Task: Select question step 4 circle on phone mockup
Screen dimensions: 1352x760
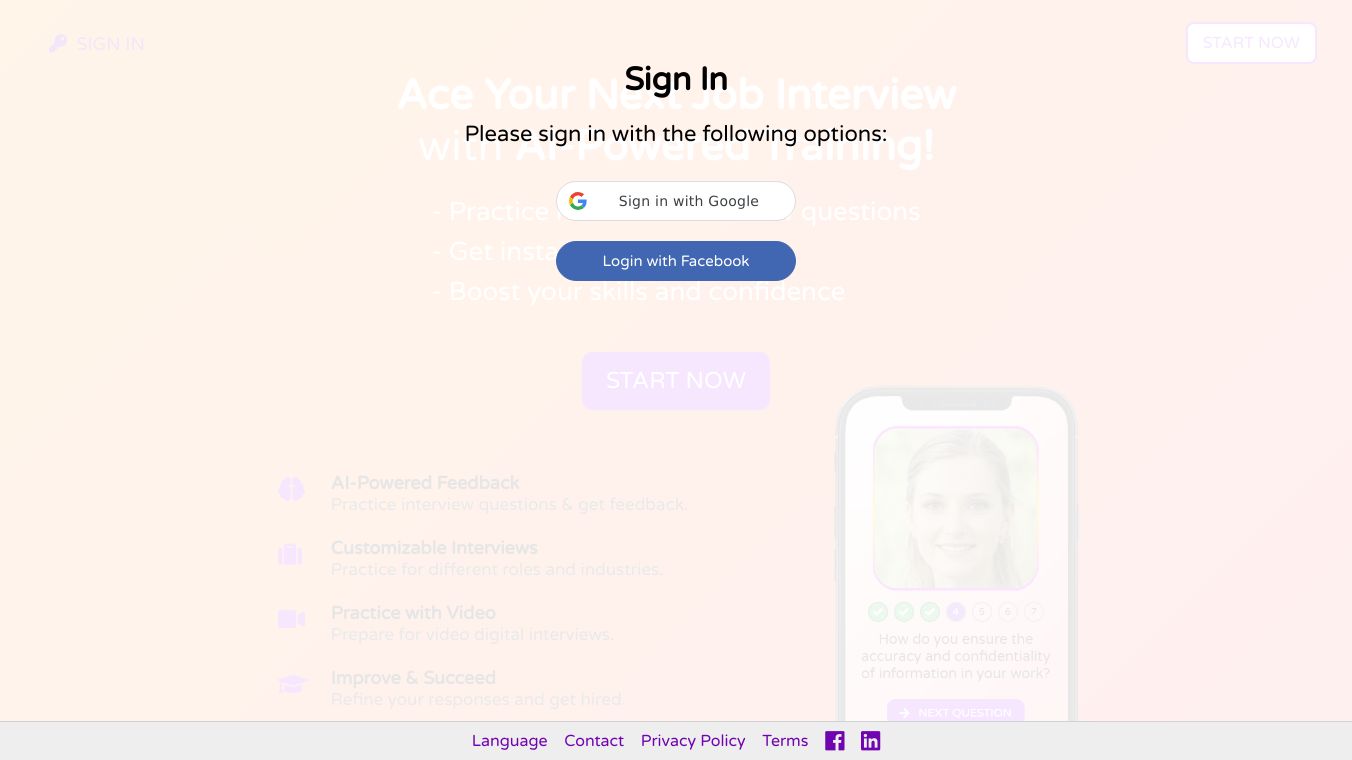Action: pos(956,612)
